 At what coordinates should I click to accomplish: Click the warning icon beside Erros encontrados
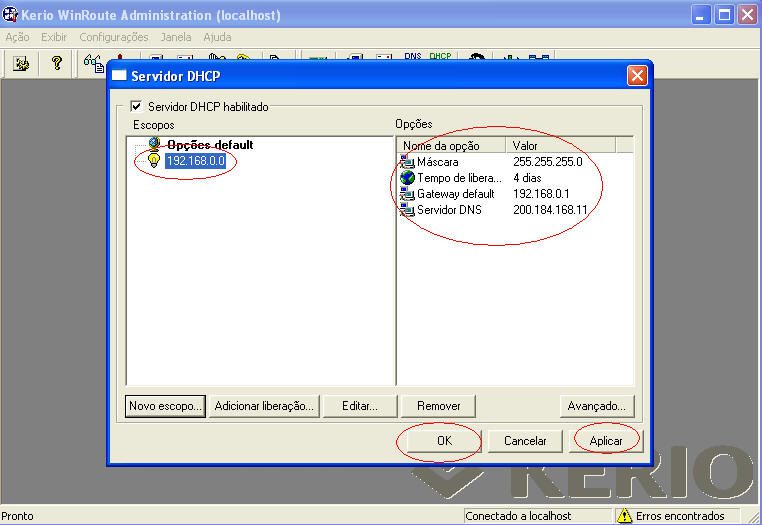624,516
